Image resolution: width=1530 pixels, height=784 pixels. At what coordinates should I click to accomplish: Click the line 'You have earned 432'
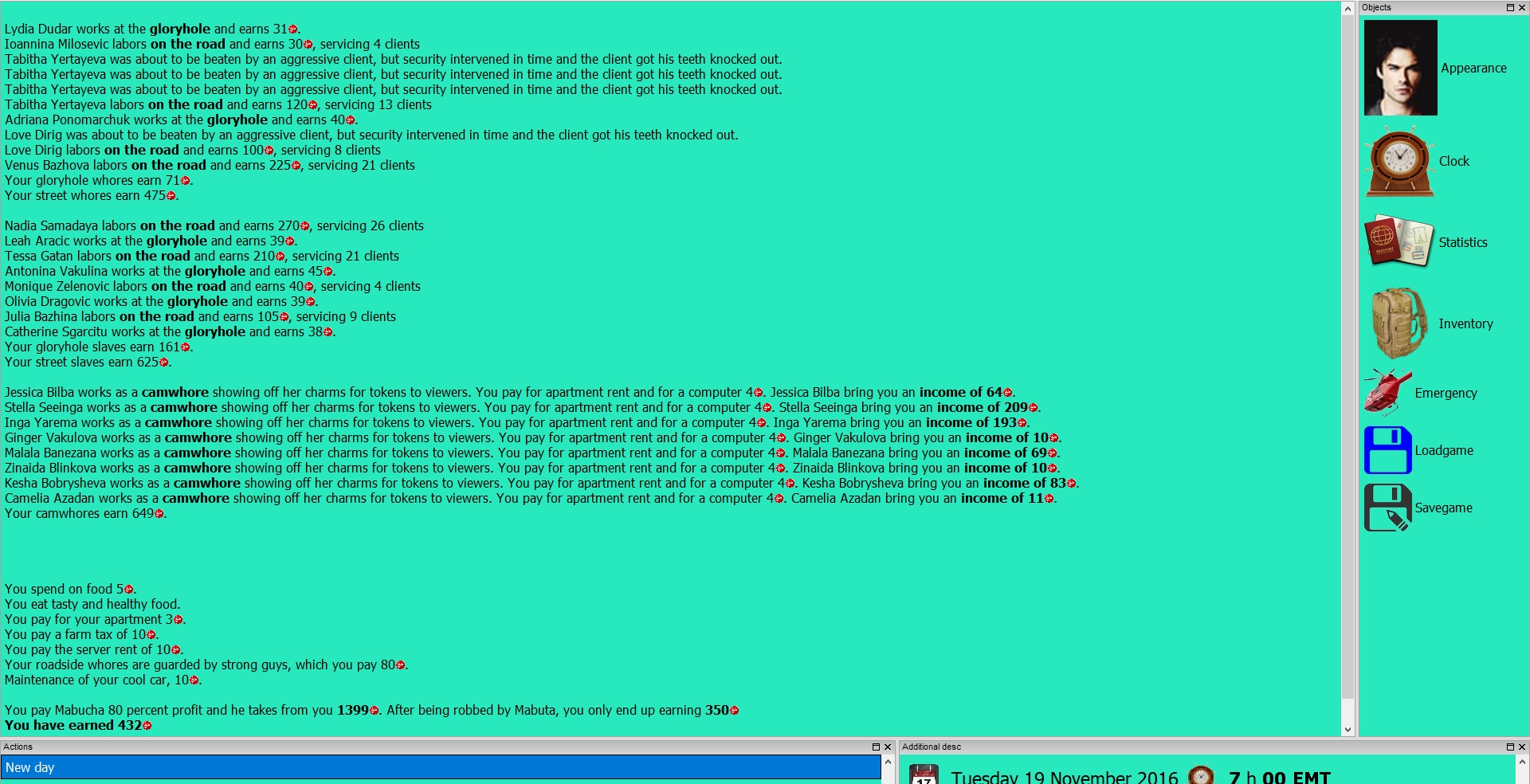pyautogui.click(x=78, y=725)
